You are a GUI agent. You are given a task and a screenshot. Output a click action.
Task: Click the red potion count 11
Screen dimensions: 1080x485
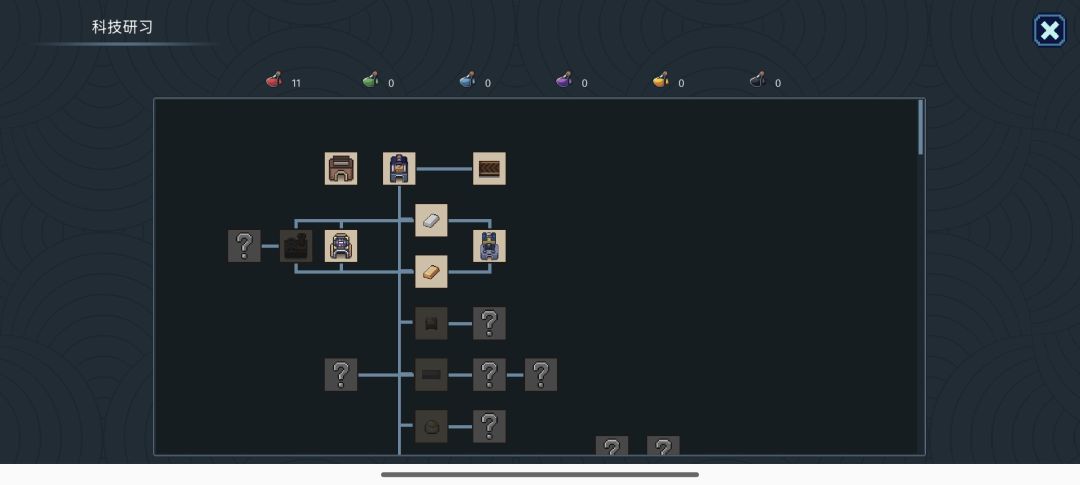[296, 83]
